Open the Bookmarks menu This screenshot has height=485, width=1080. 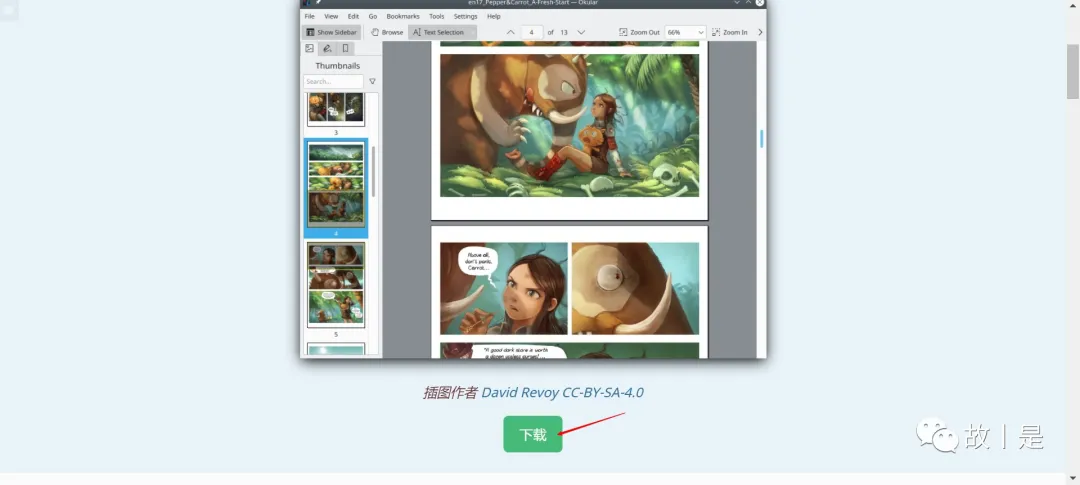click(403, 16)
